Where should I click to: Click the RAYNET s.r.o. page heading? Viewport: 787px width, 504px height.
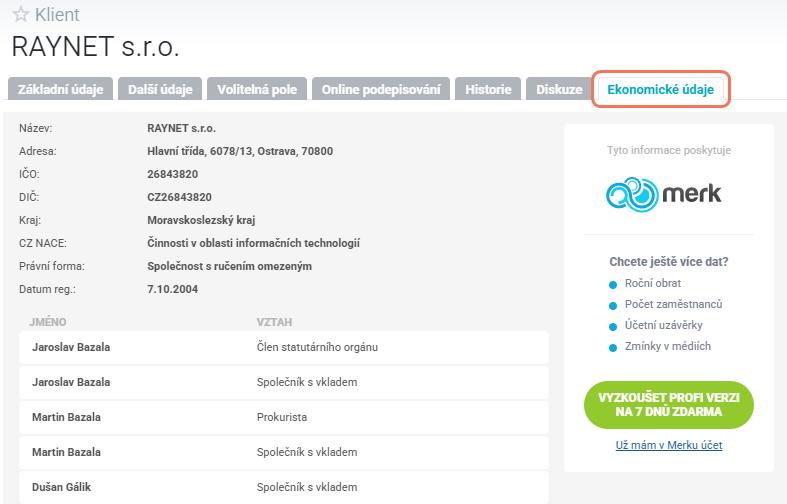coord(95,47)
